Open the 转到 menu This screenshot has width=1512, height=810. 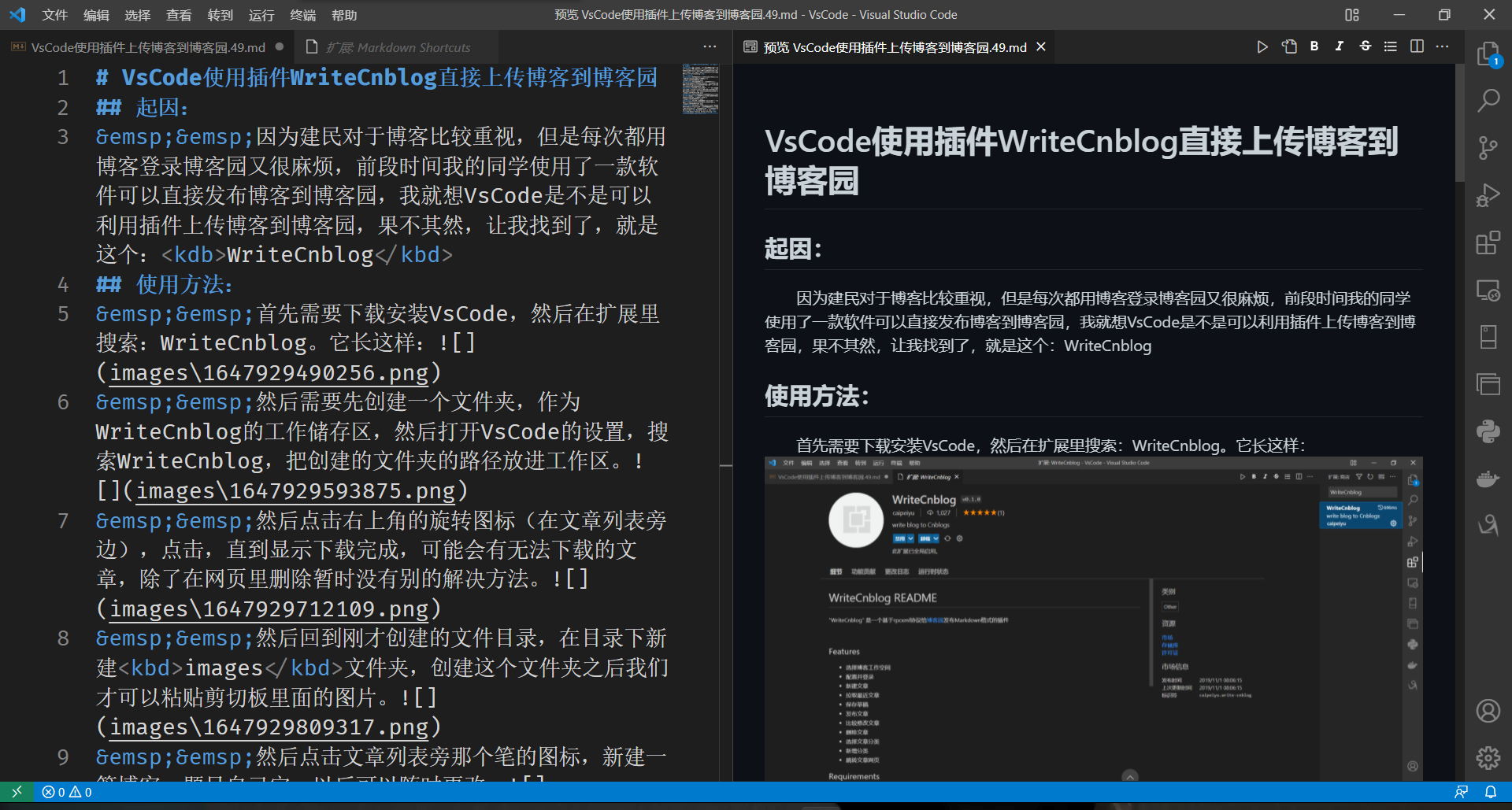[220, 15]
